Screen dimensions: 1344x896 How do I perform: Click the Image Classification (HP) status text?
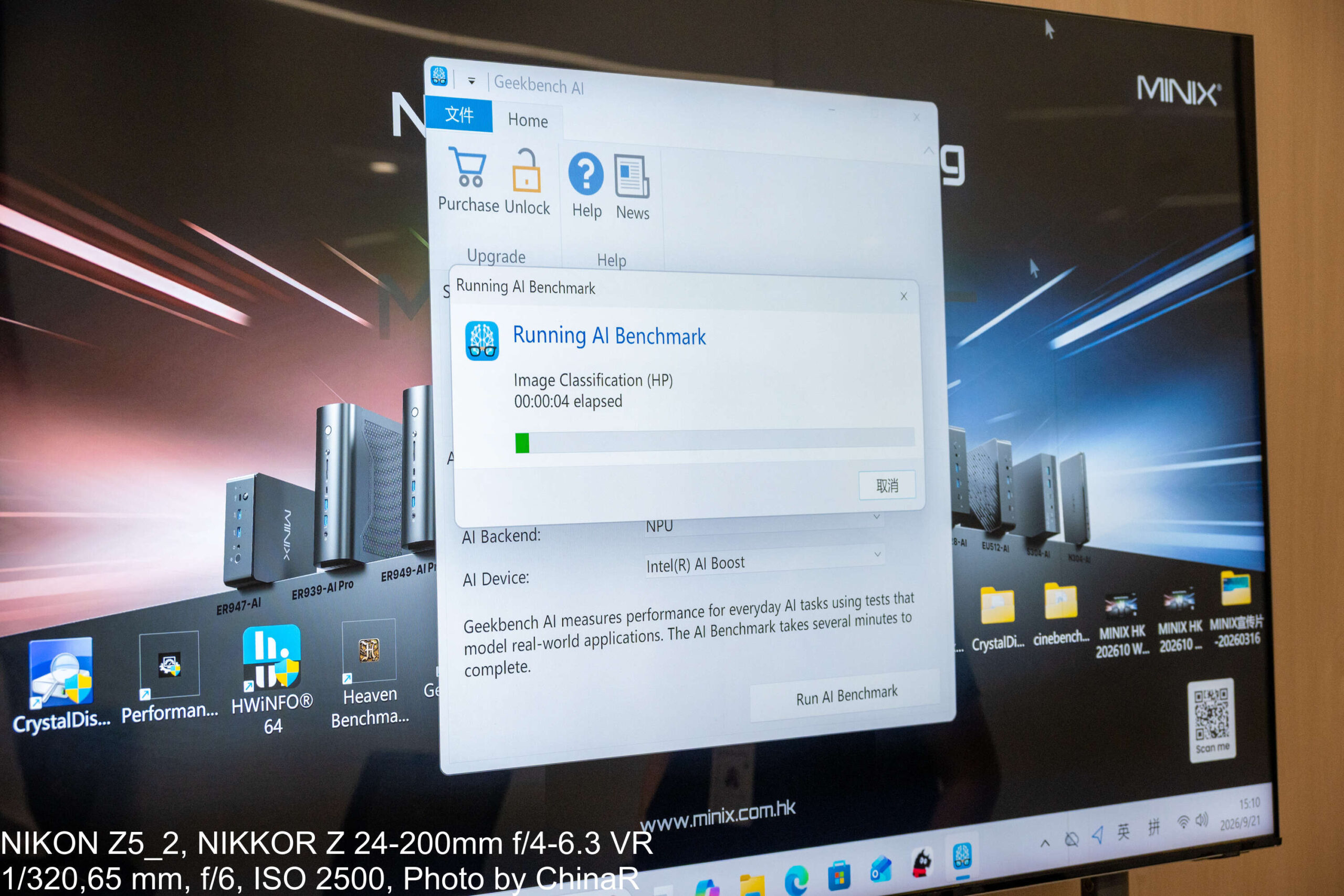coord(593,380)
